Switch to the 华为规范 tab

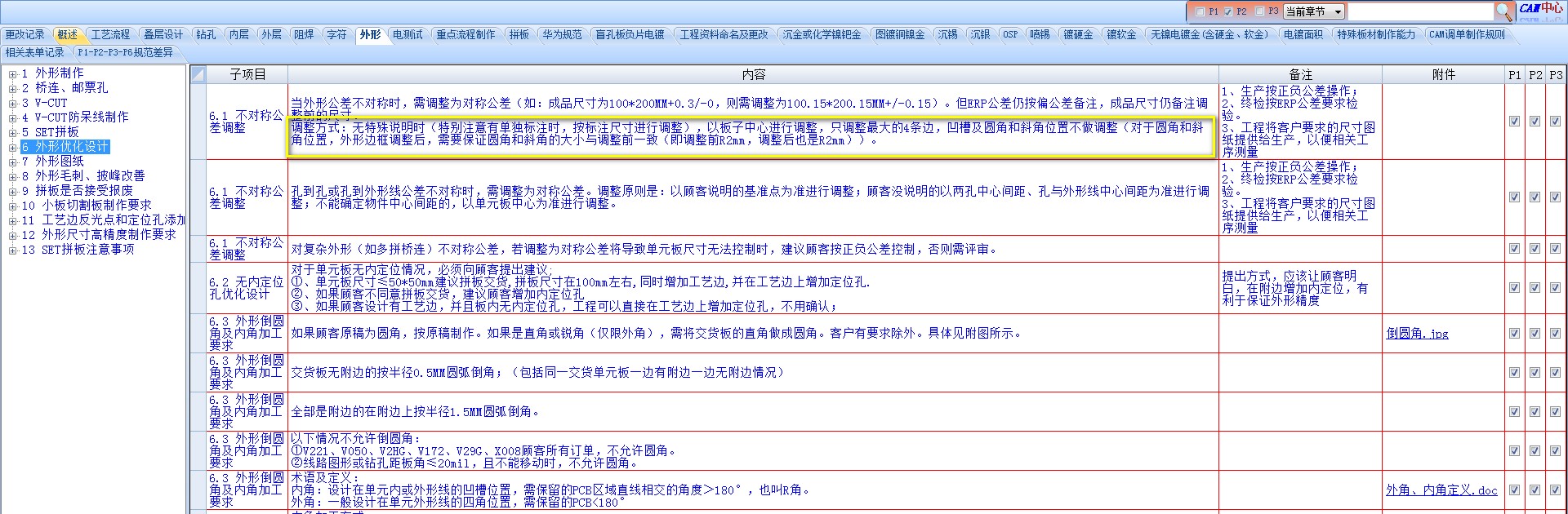click(x=563, y=34)
